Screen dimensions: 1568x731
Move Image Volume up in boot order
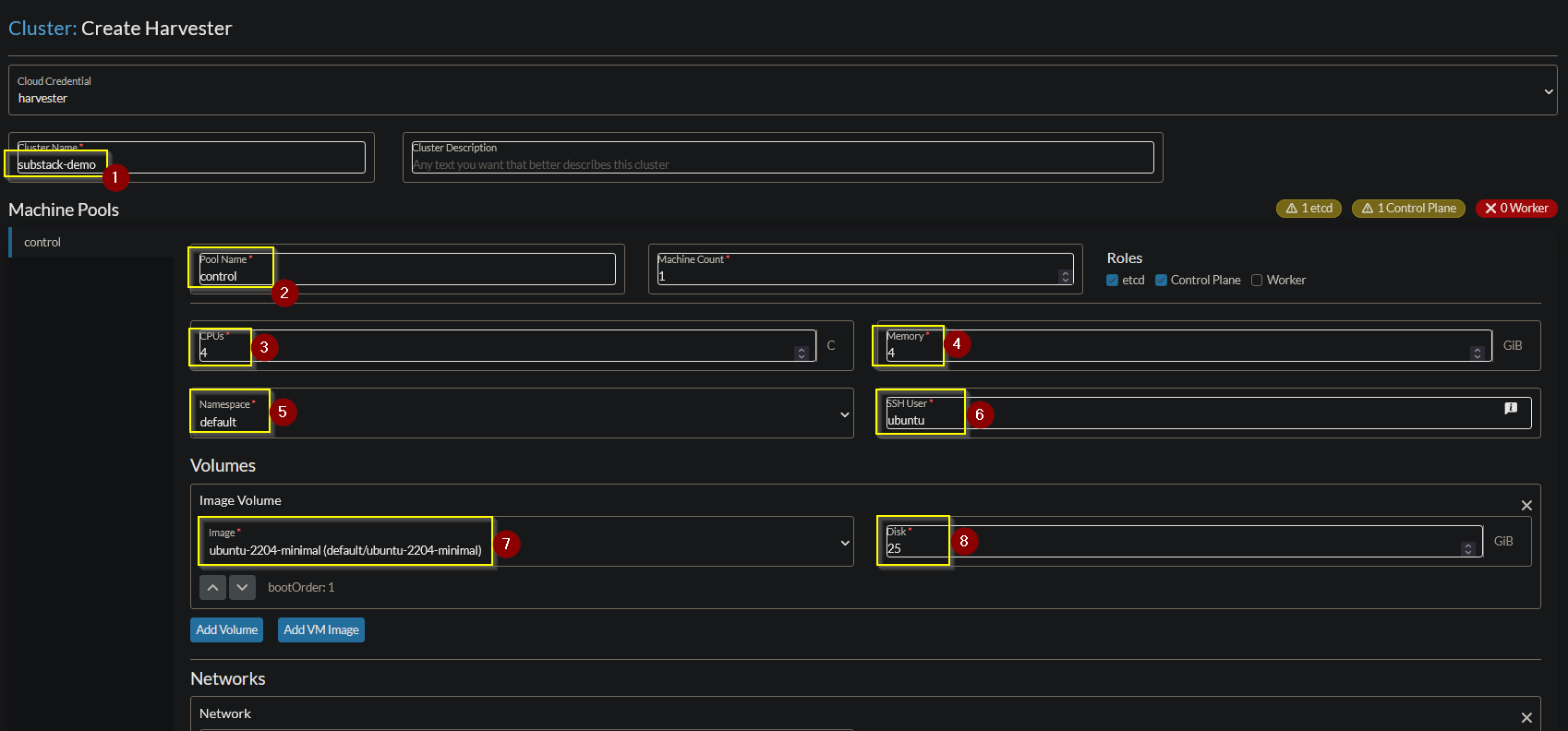click(x=212, y=587)
